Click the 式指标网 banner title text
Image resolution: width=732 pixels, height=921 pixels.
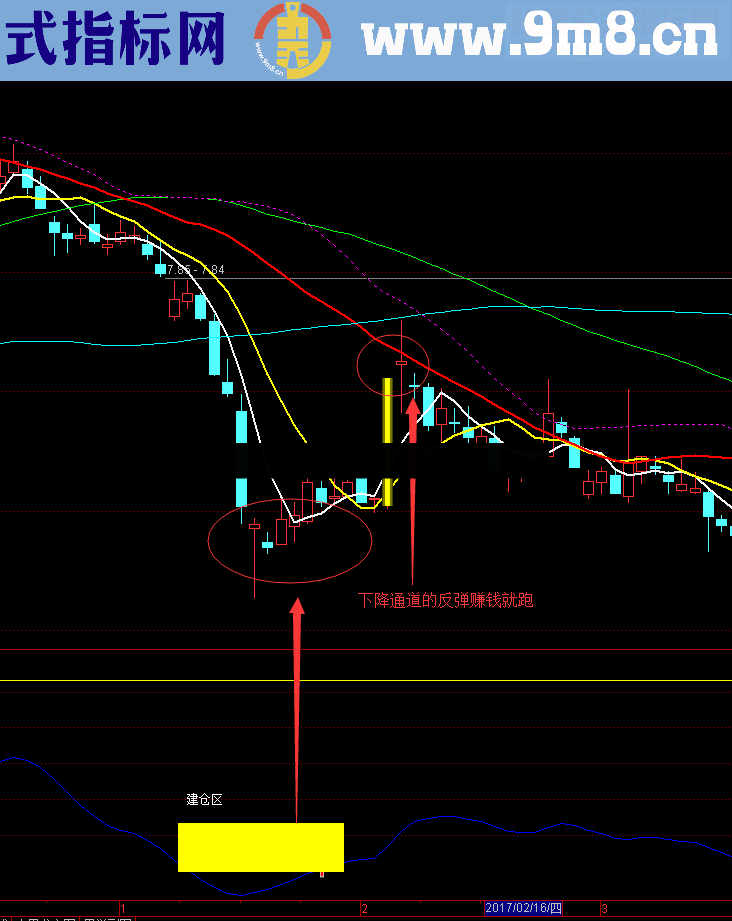tap(115, 40)
